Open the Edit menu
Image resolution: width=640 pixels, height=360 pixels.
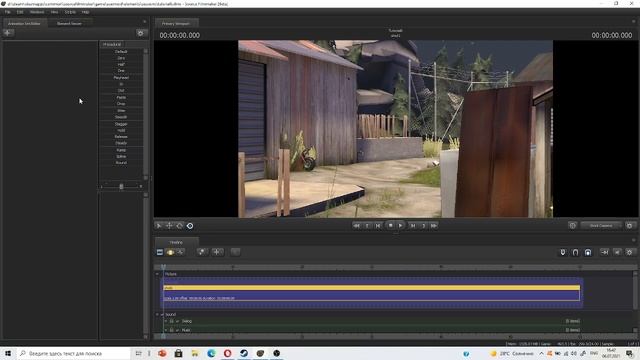click(x=20, y=12)
